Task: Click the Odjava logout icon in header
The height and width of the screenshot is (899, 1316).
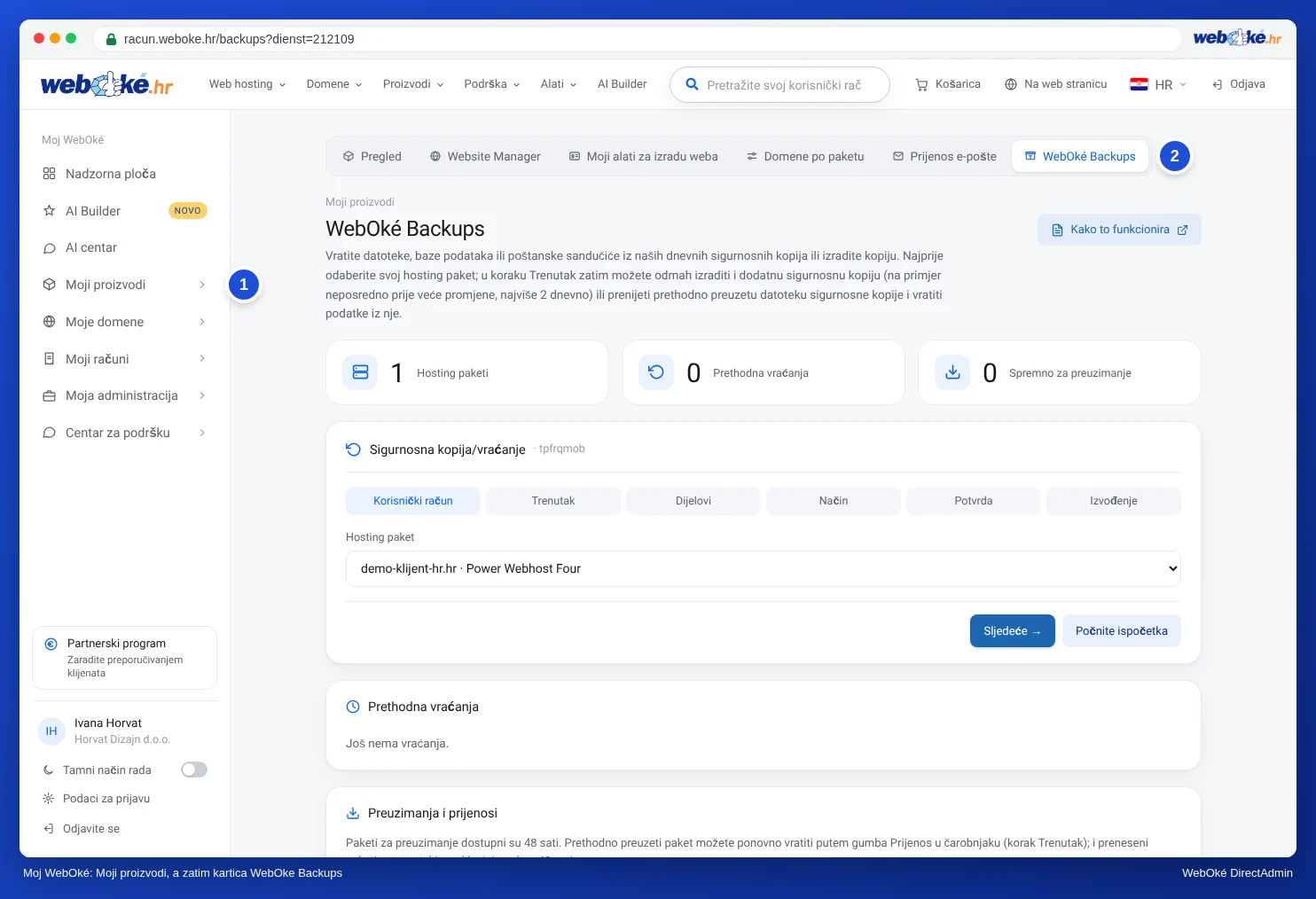Action: tap(1218, 84)
